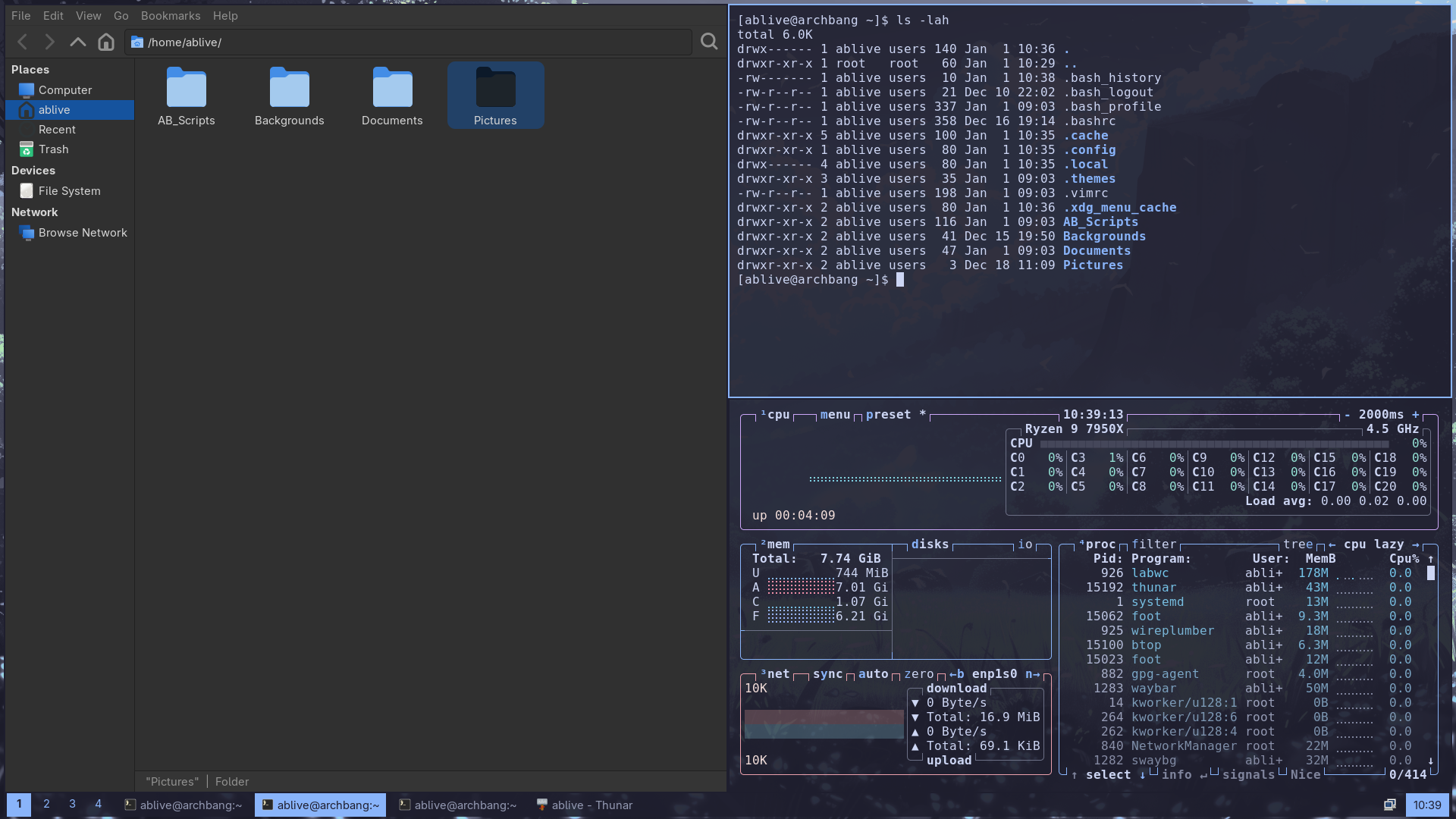1456x819 pixels.
Task: Click the /home/ablive/ location bar
Action: (x=409, y=42)
